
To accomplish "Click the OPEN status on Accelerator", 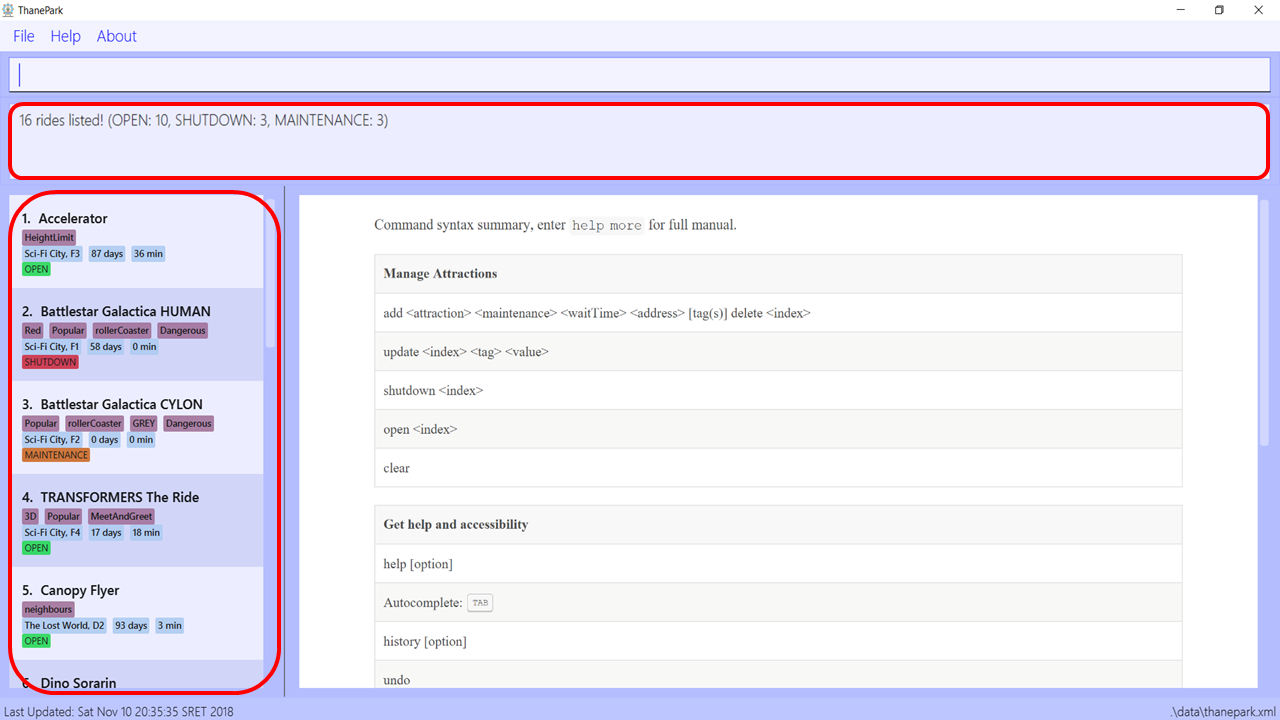I will point(36,269).
